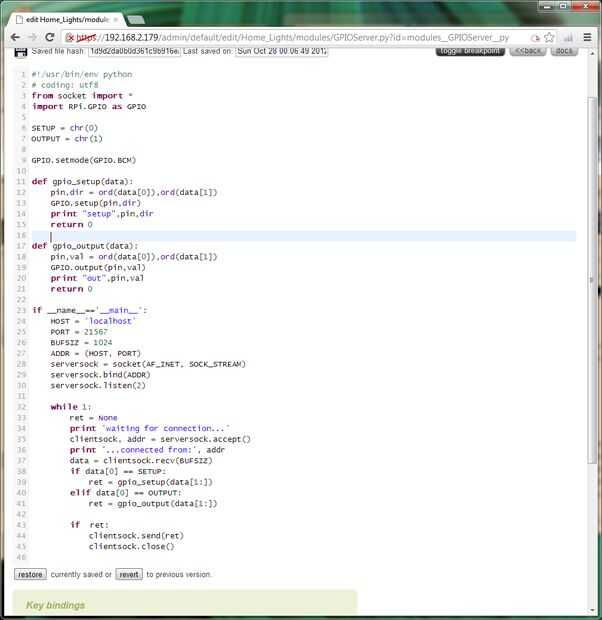Open the docs button
This screenshot has height=620, width=602.
[x=564, y=51]
